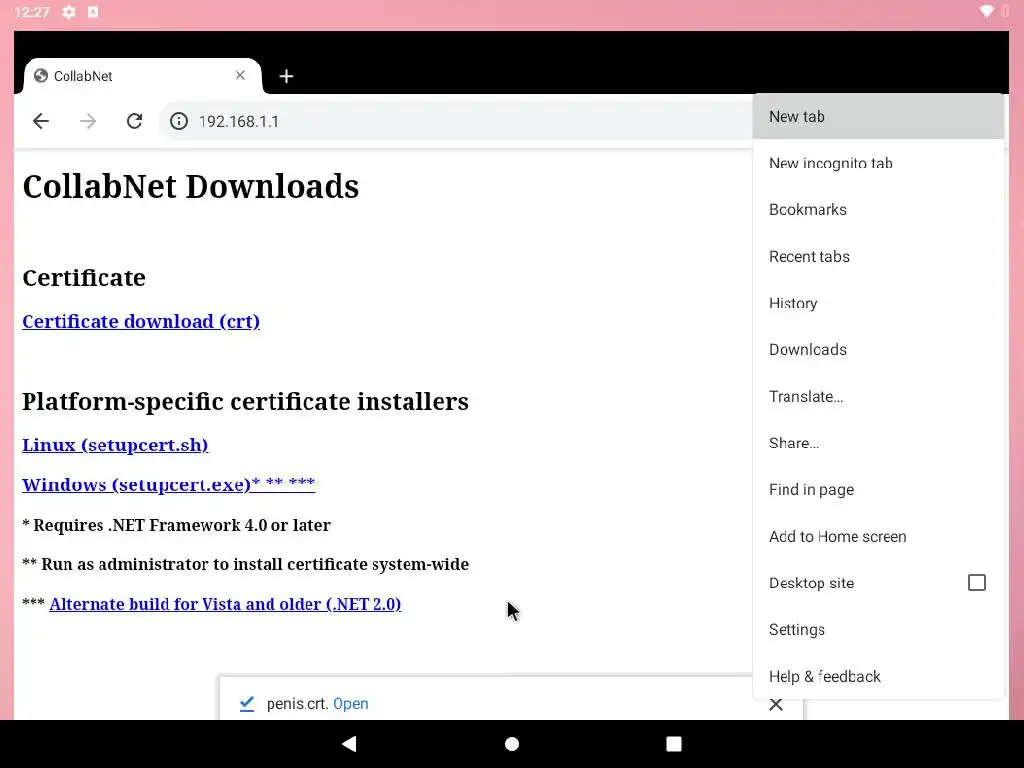
Task: Go back with the browser back arrow
Action: pyautogui.click(x=40, y=121)
